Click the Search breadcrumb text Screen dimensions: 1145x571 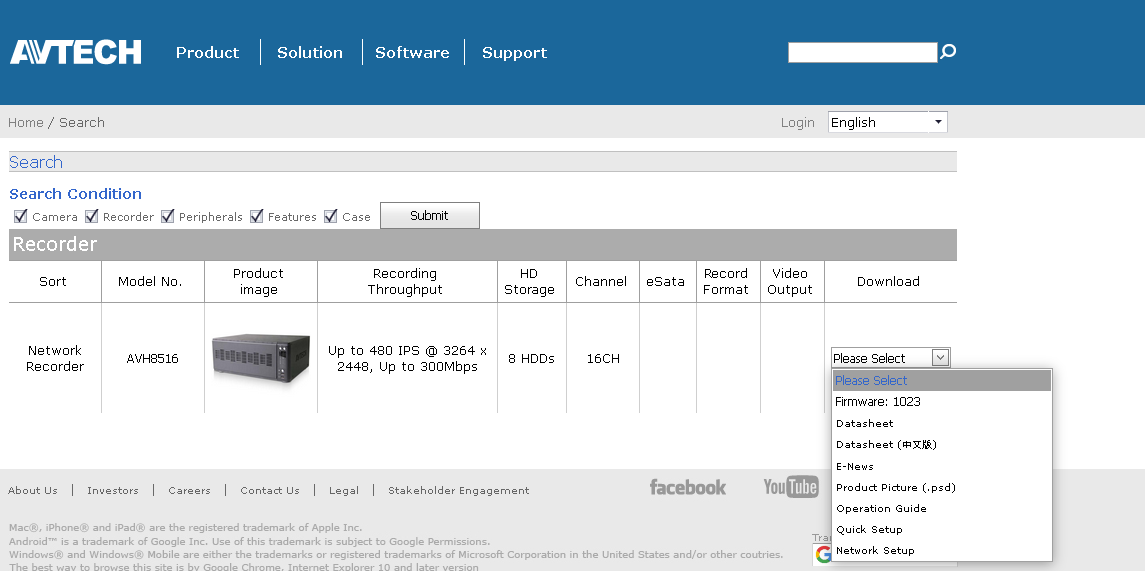82,123
